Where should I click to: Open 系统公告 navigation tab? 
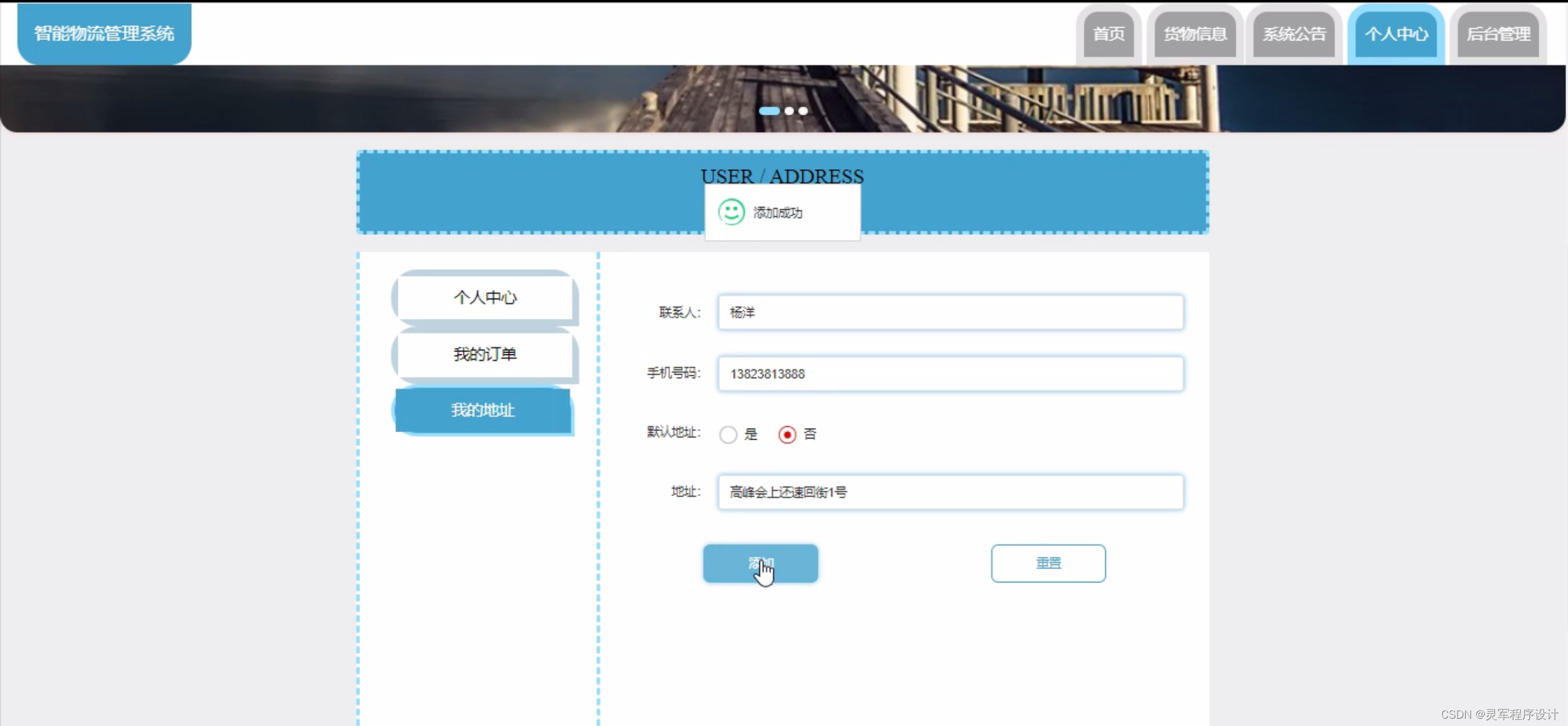(x=1293, y=34)
